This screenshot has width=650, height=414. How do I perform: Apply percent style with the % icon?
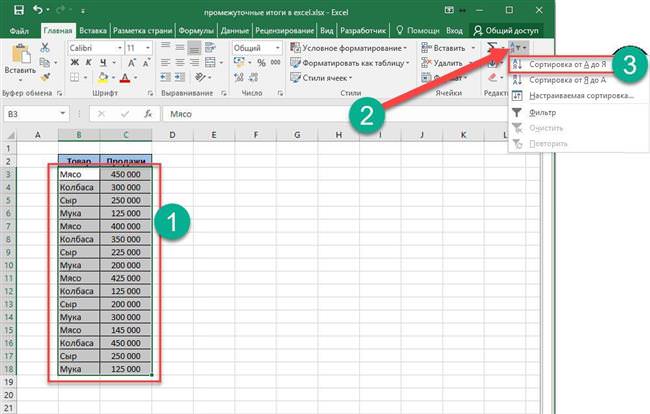point(261,63)
